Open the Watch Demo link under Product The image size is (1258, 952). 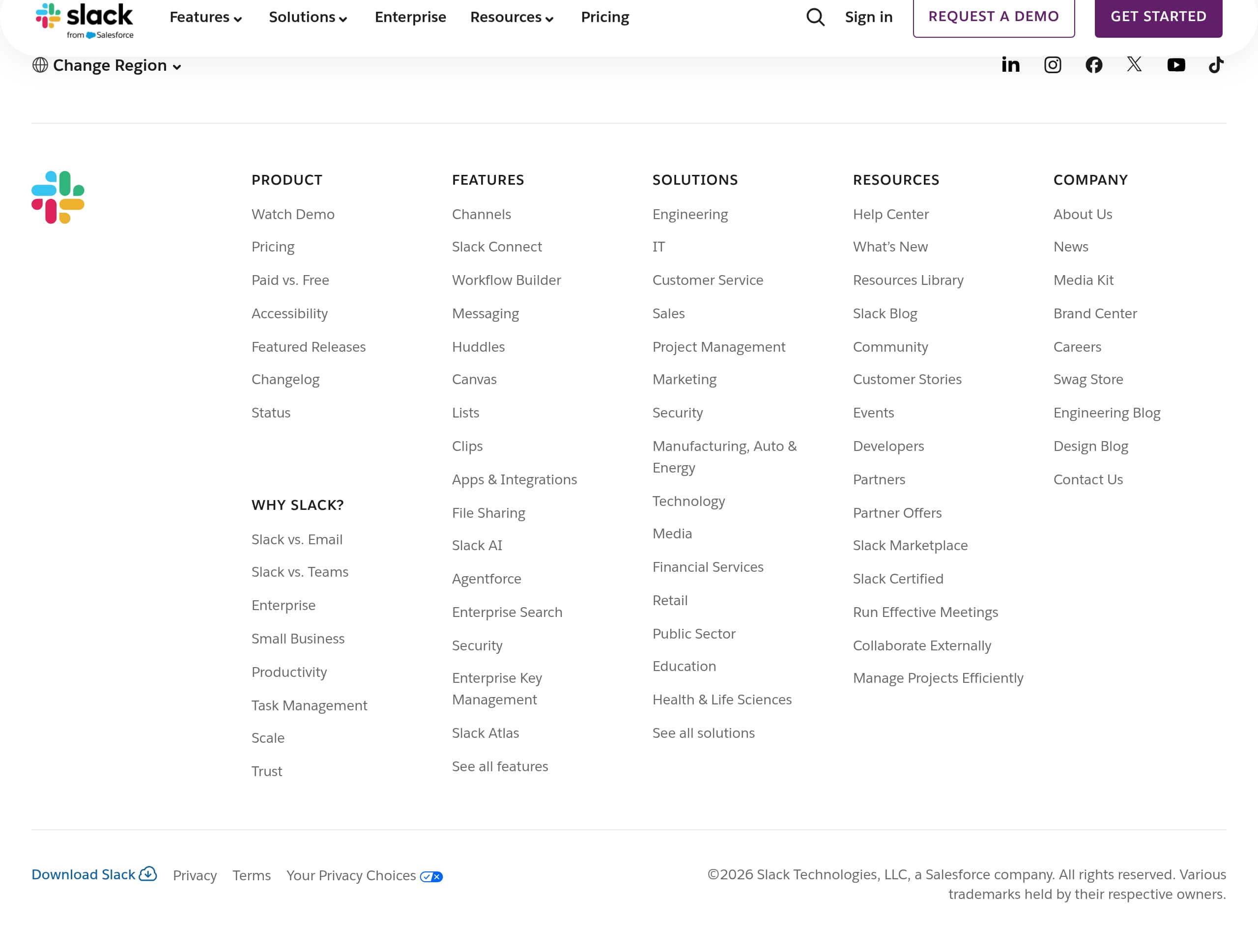(x=293, y=214)
